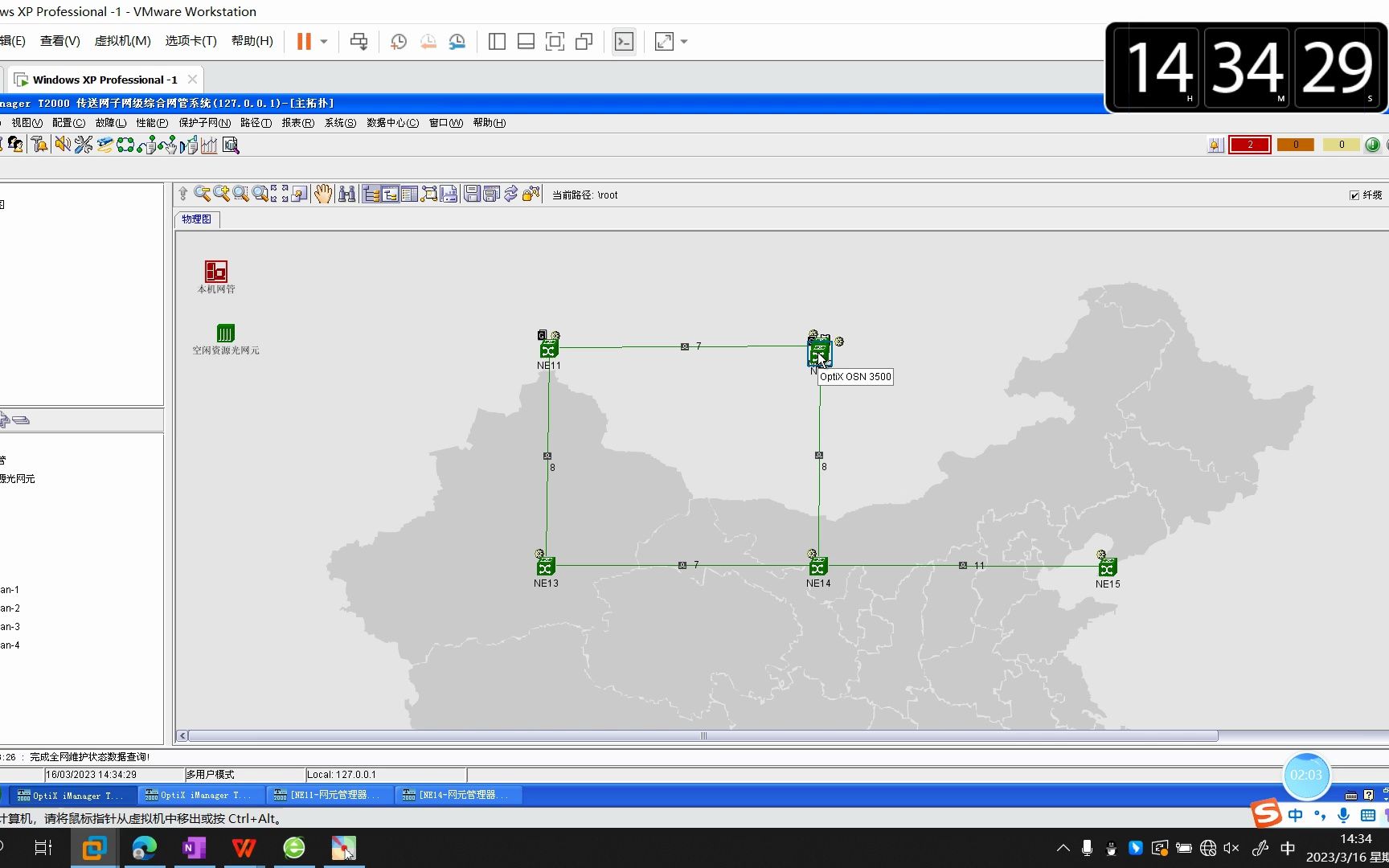
Task: Click the horizontal scrollbar of the topology
Action: point(703,735)
